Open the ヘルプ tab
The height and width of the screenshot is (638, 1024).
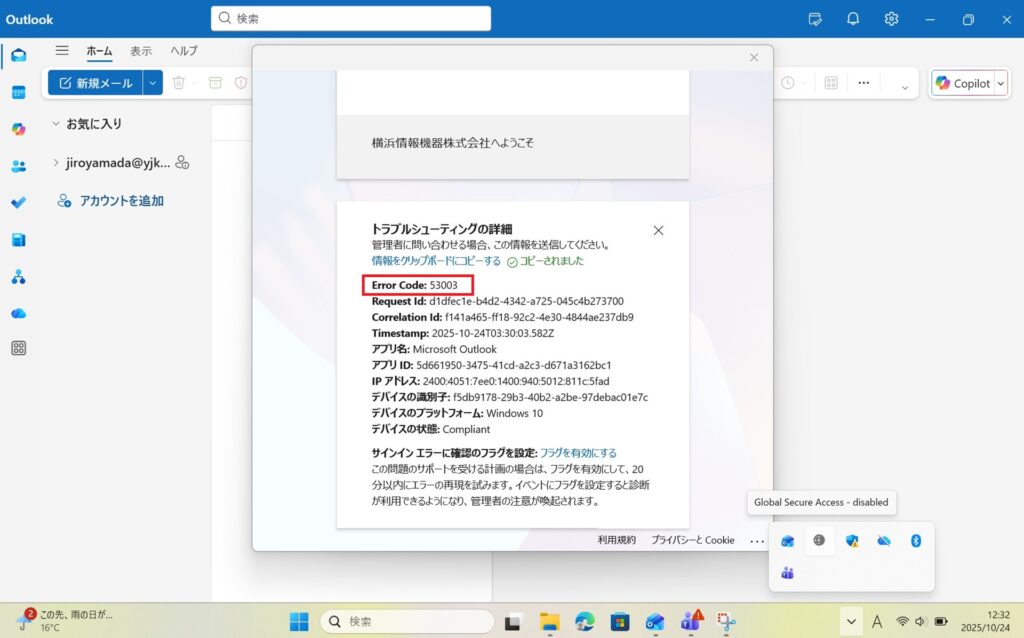pyautogui.click(x=183, y=51)
